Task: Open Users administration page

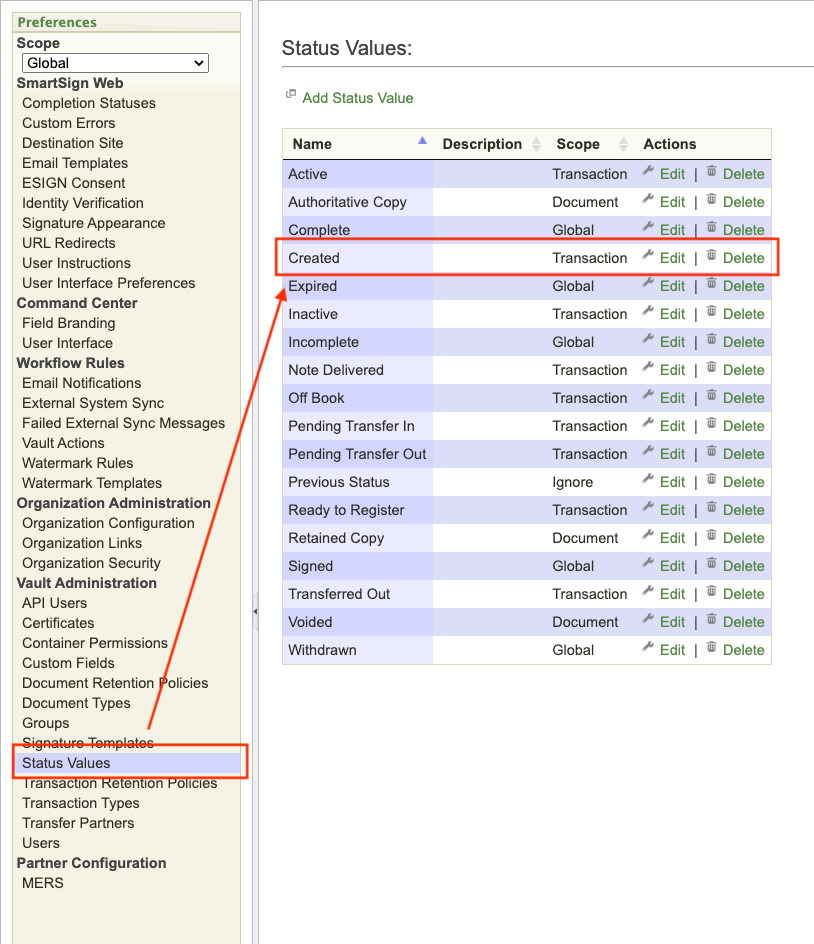Action: point(41,843)
